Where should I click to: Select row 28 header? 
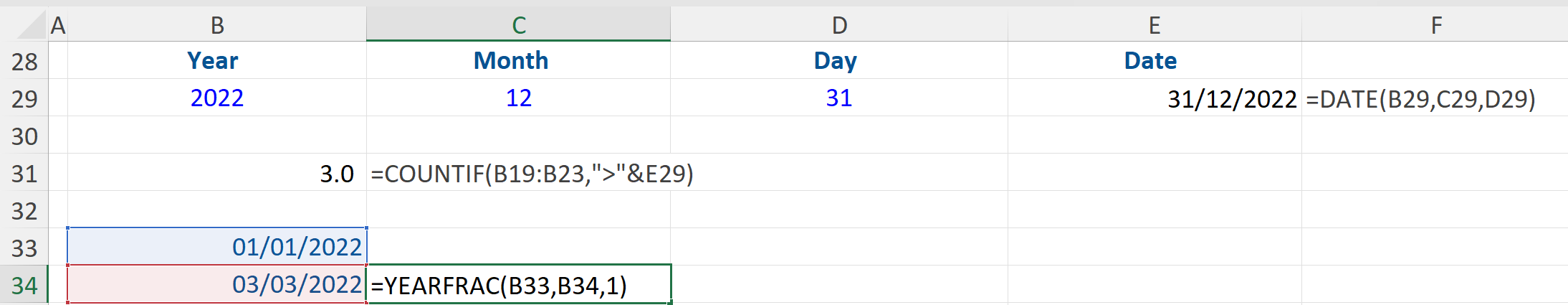pos(24,62)
